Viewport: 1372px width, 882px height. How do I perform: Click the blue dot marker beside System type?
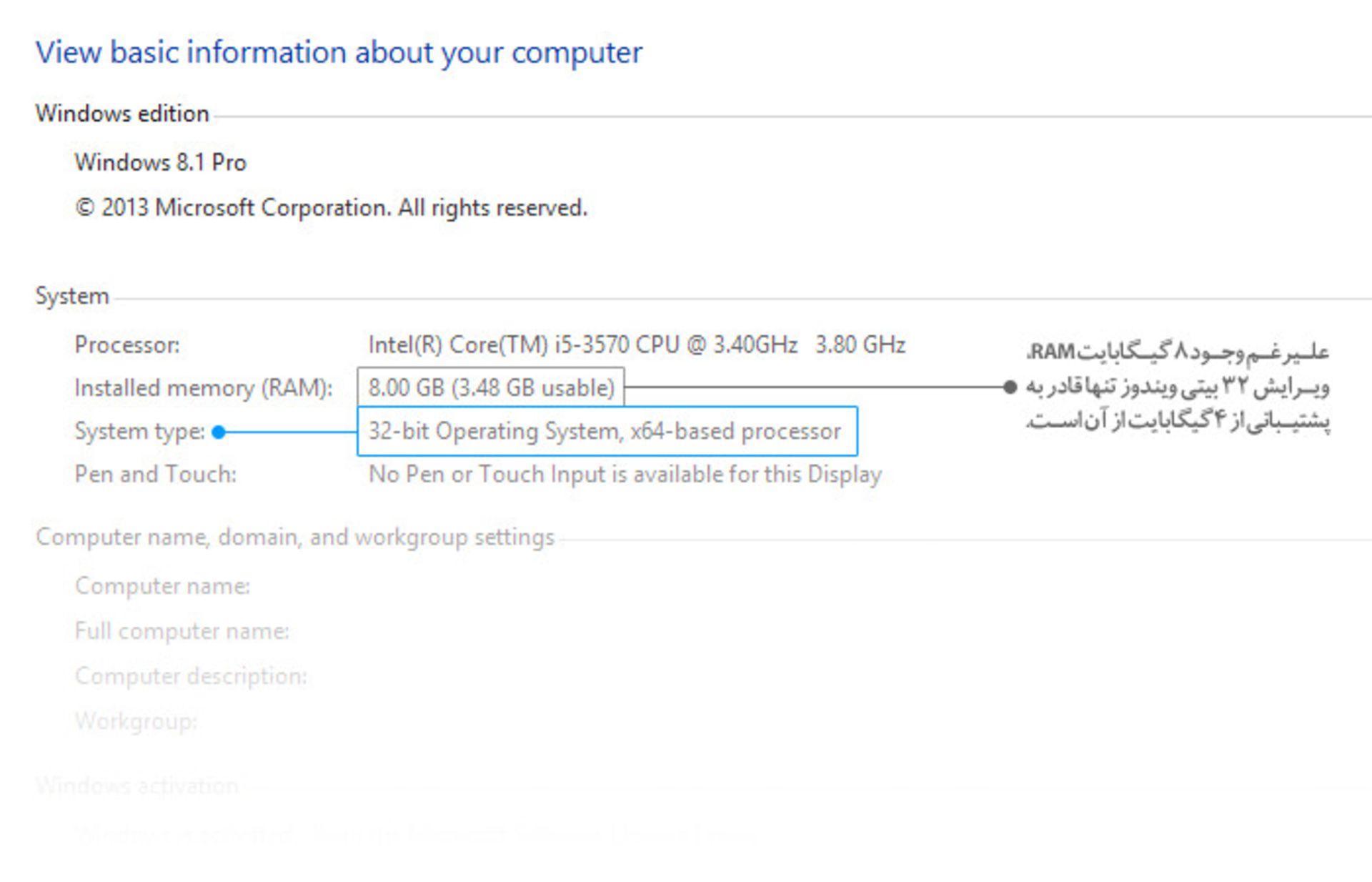[x=220, y=431]
